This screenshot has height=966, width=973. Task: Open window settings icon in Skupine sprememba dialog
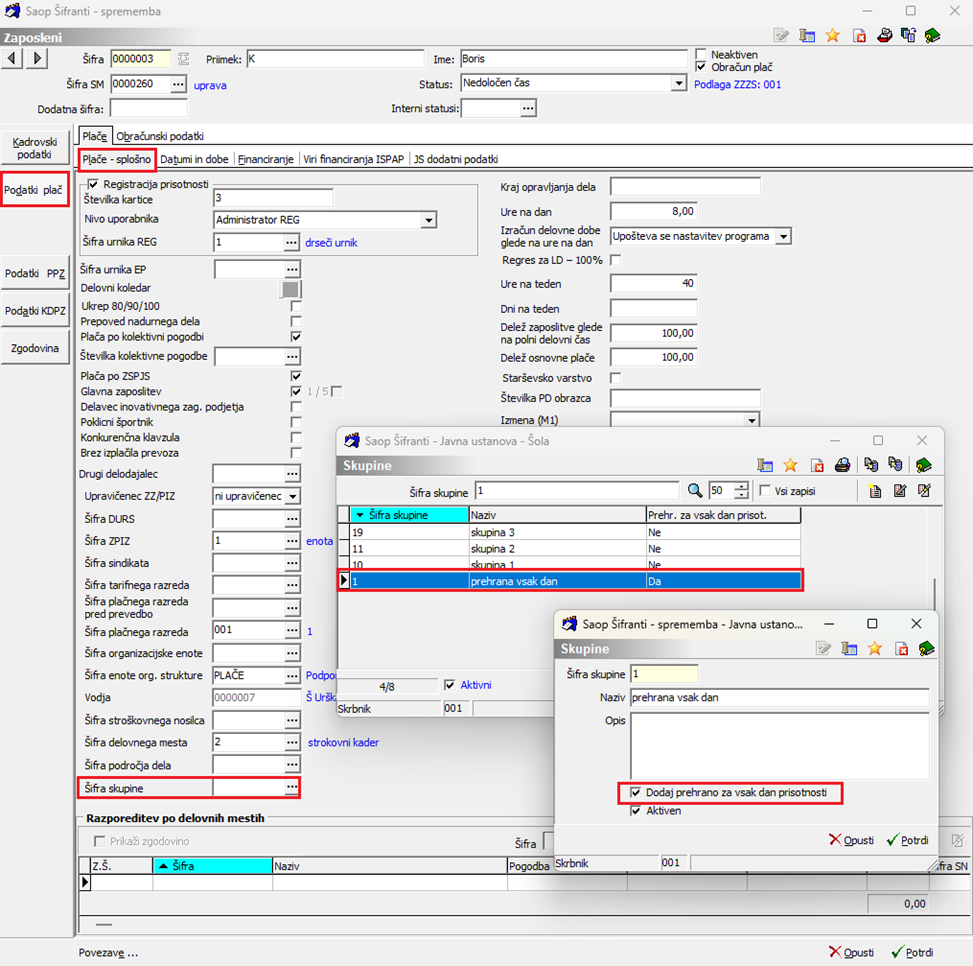click(x=850, y=649)
